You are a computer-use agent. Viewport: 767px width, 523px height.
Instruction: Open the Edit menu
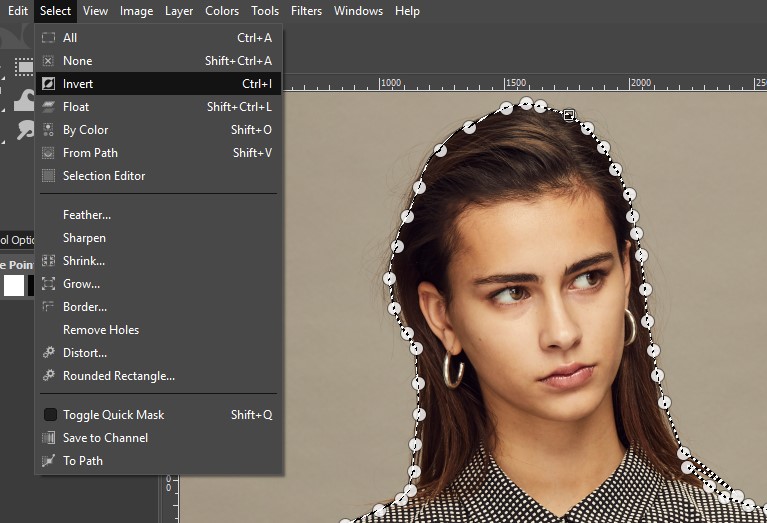pos(18,11)
